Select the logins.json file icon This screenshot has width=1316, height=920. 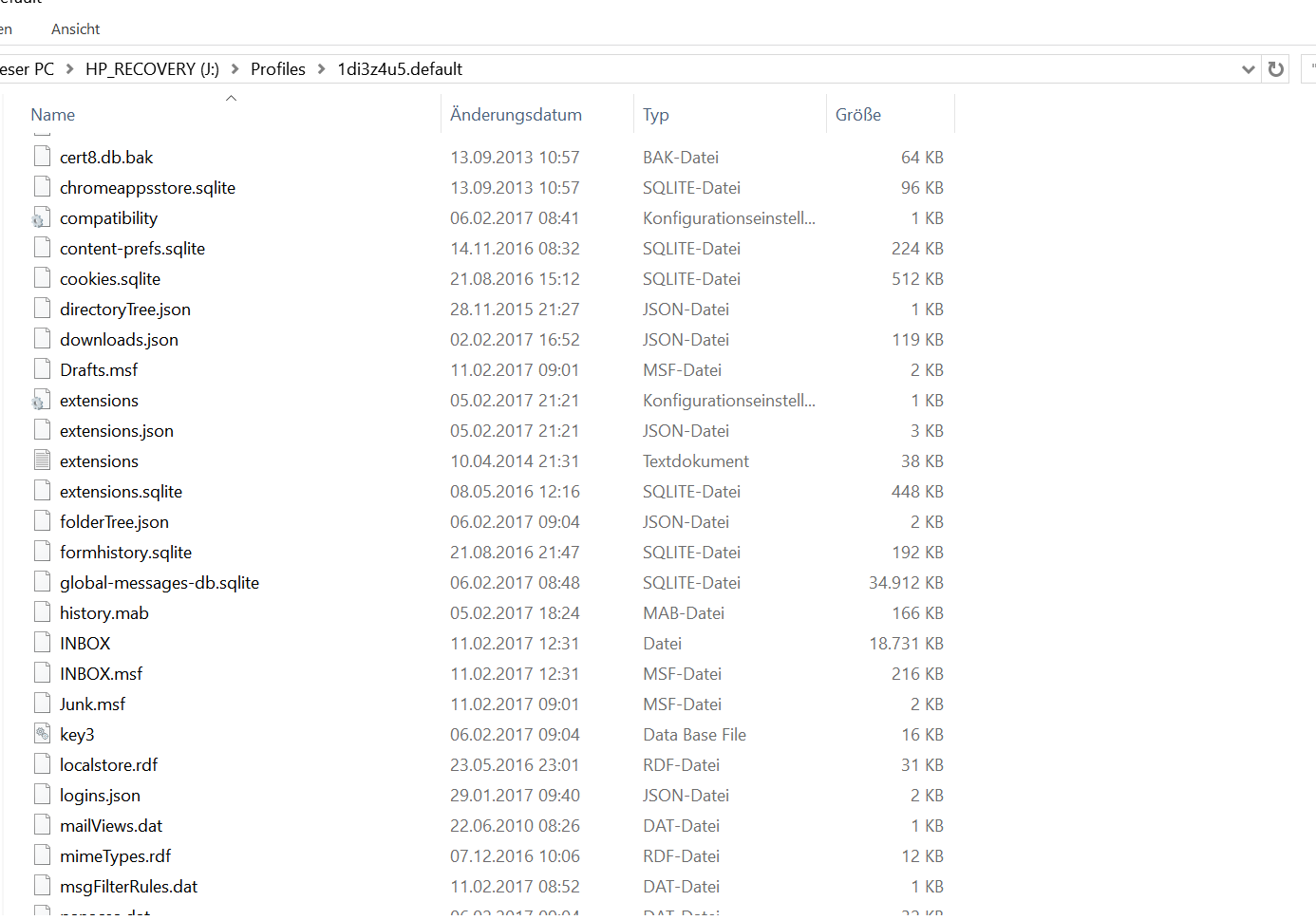coord(41,796)
